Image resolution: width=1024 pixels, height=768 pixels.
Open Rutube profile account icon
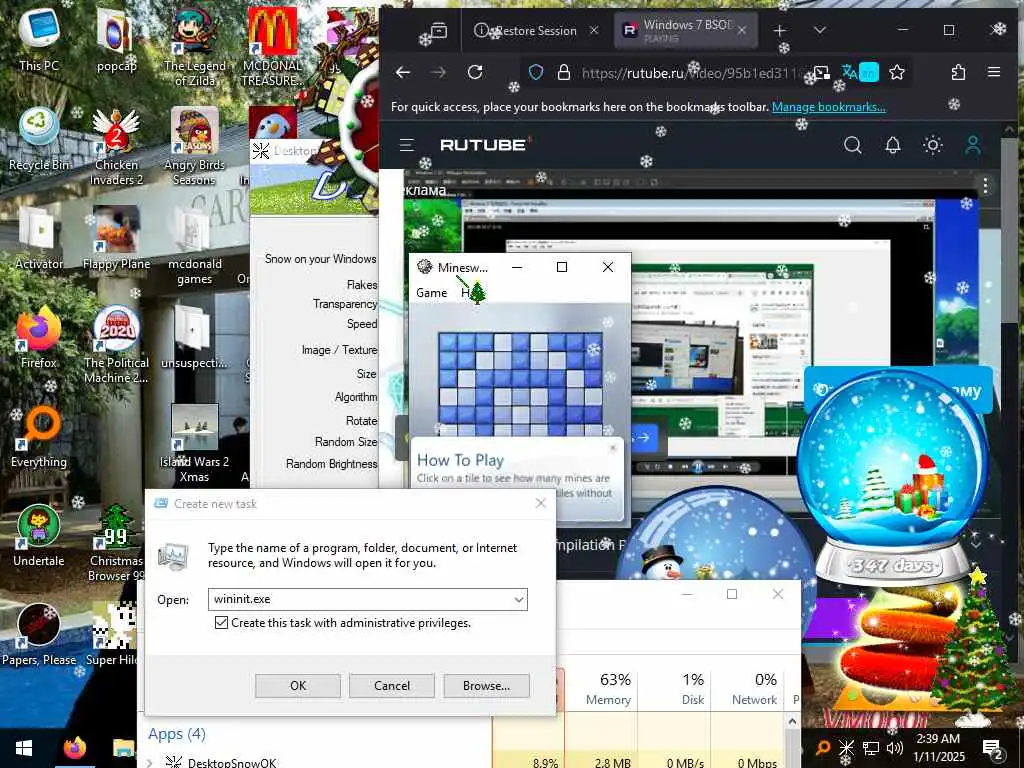[973, 144]
